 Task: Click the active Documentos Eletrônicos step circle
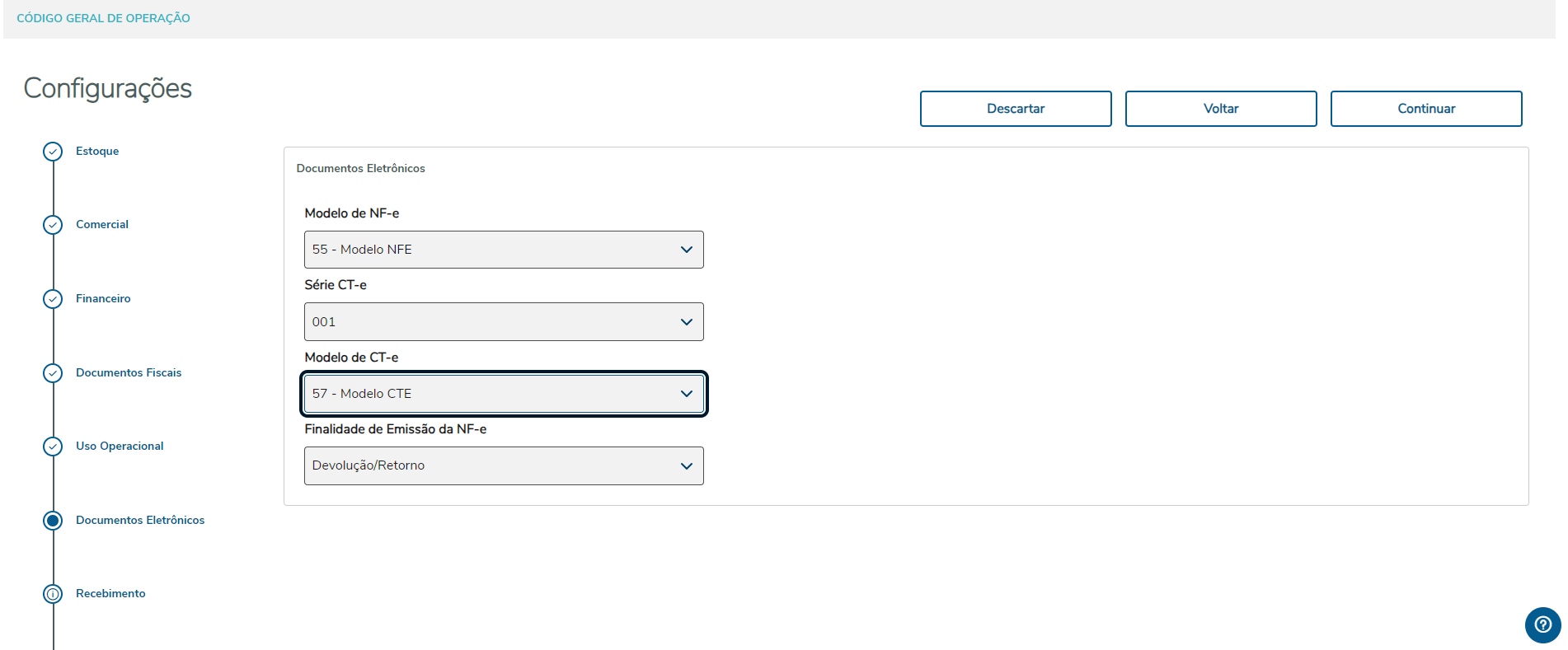coord(53,521)
